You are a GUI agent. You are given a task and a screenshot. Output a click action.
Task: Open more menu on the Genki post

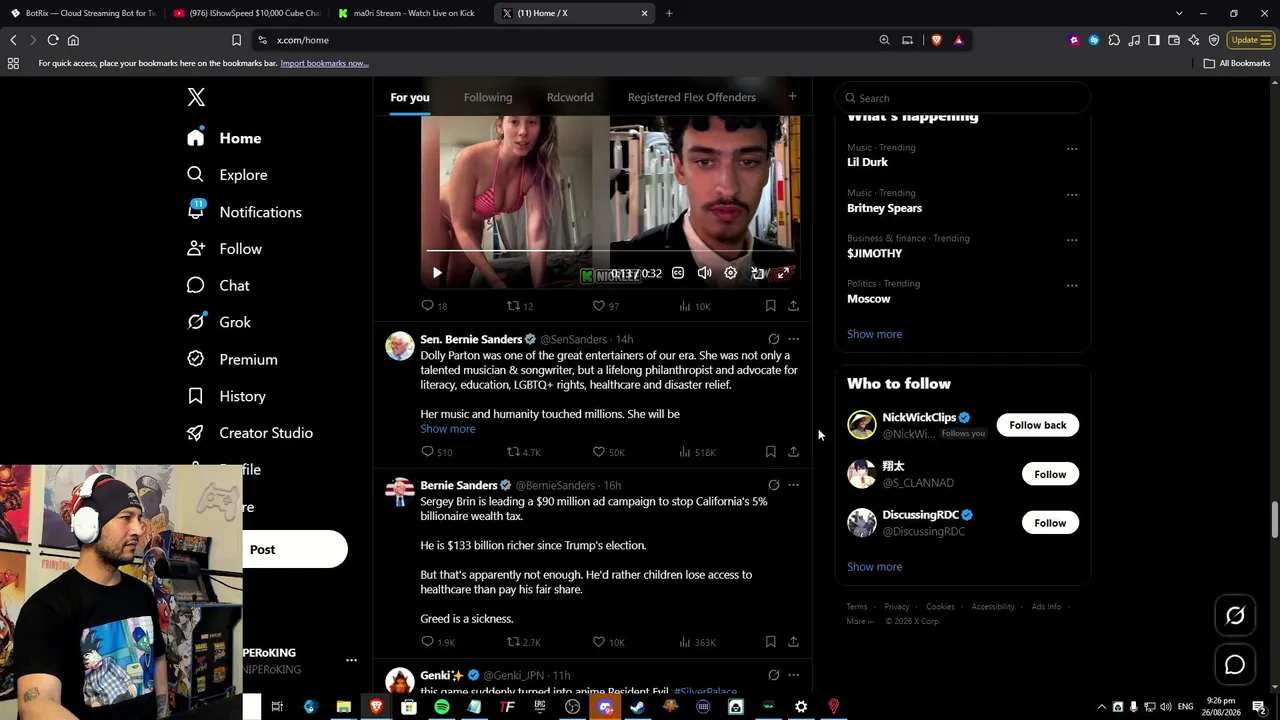click(793, 675)
